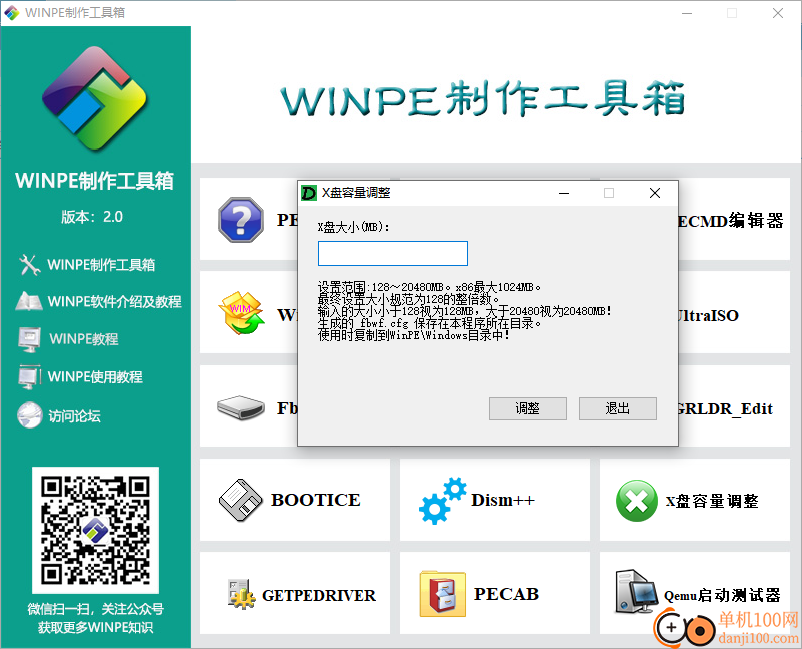Viewport: 802px width, 649px height.
Task: Click the Dism++ label
Action: (503, 500)
